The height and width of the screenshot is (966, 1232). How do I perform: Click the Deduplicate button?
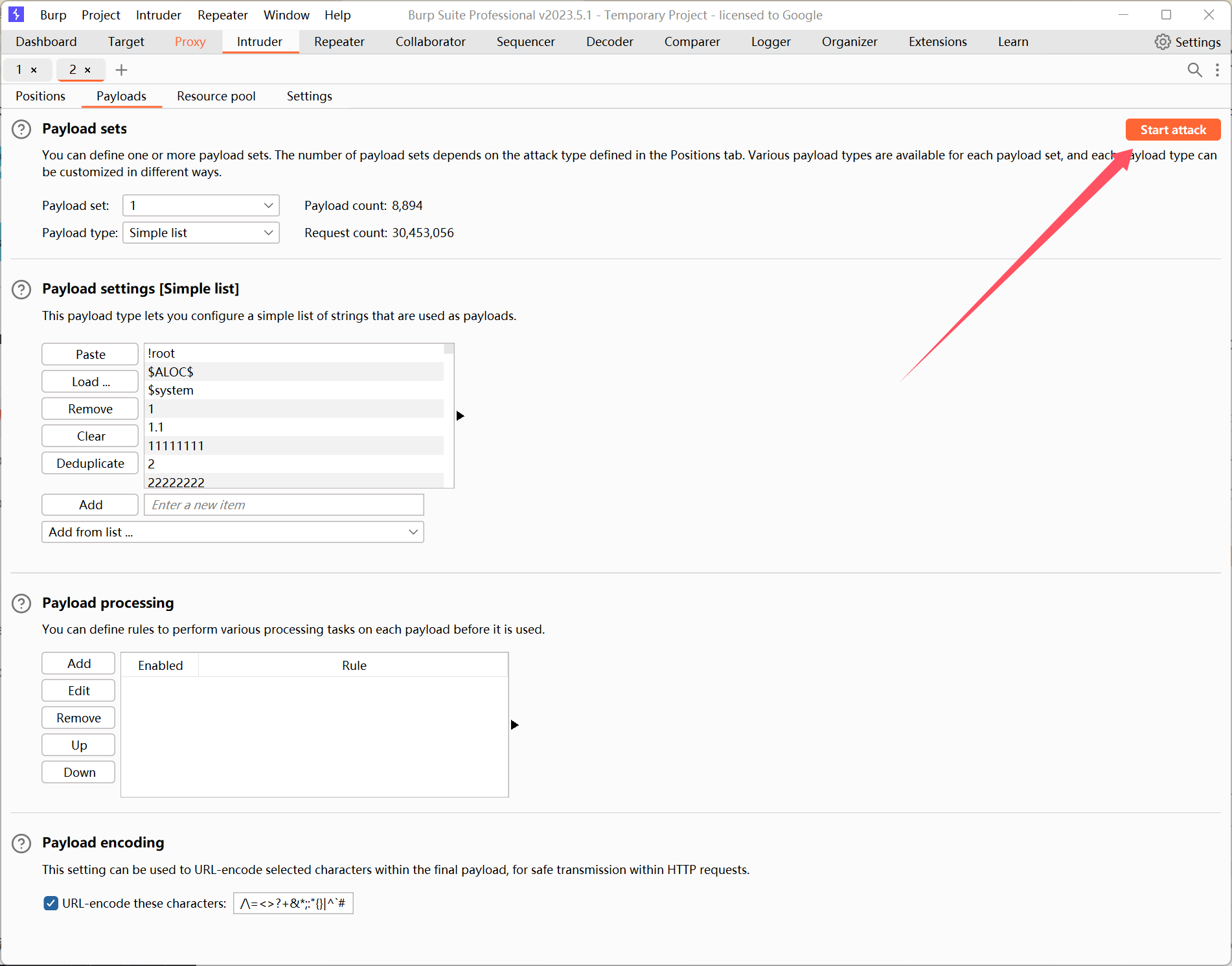pyautogui.click(x=90, y=463)
